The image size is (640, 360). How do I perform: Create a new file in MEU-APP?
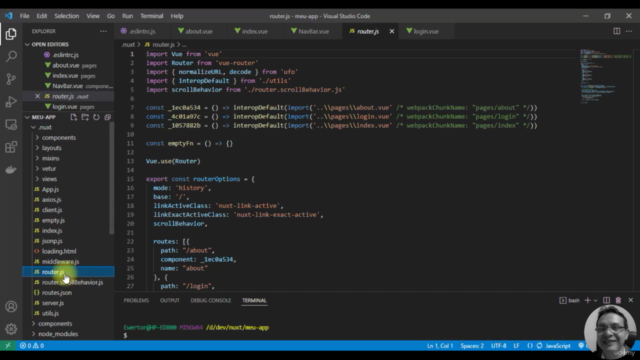point(73,117)
